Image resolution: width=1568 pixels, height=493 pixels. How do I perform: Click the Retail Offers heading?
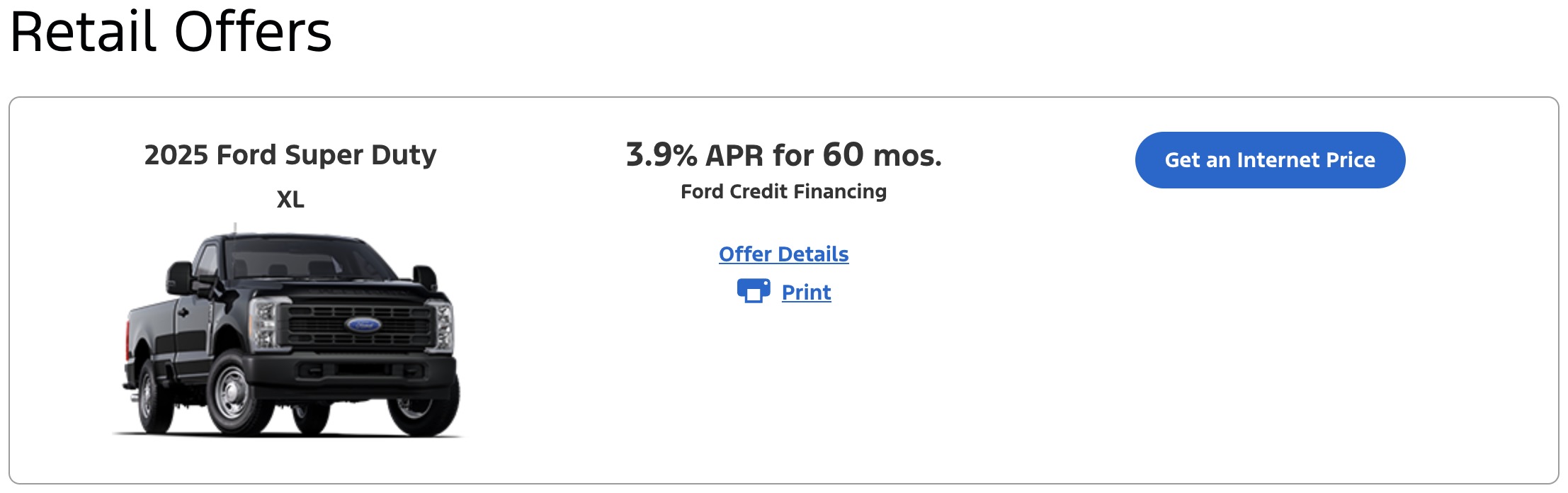[171, 32]
